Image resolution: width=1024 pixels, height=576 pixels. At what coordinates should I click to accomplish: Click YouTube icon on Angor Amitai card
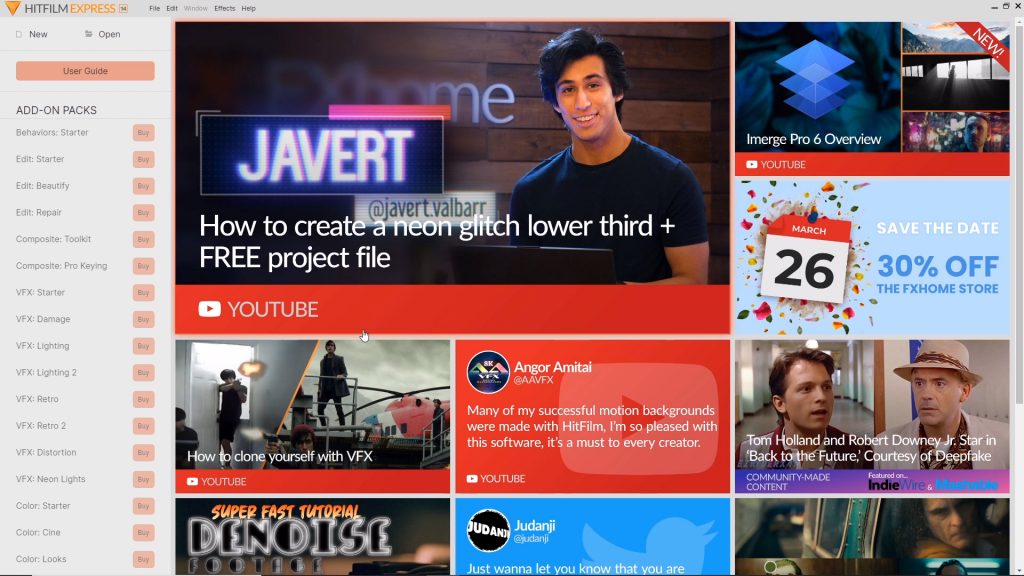point(472,479)
